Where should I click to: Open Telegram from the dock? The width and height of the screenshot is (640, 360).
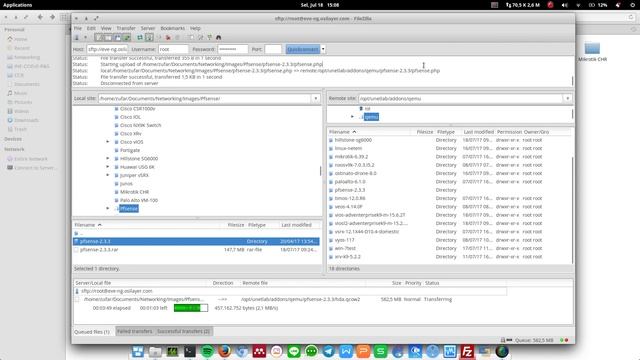(329, 351)
